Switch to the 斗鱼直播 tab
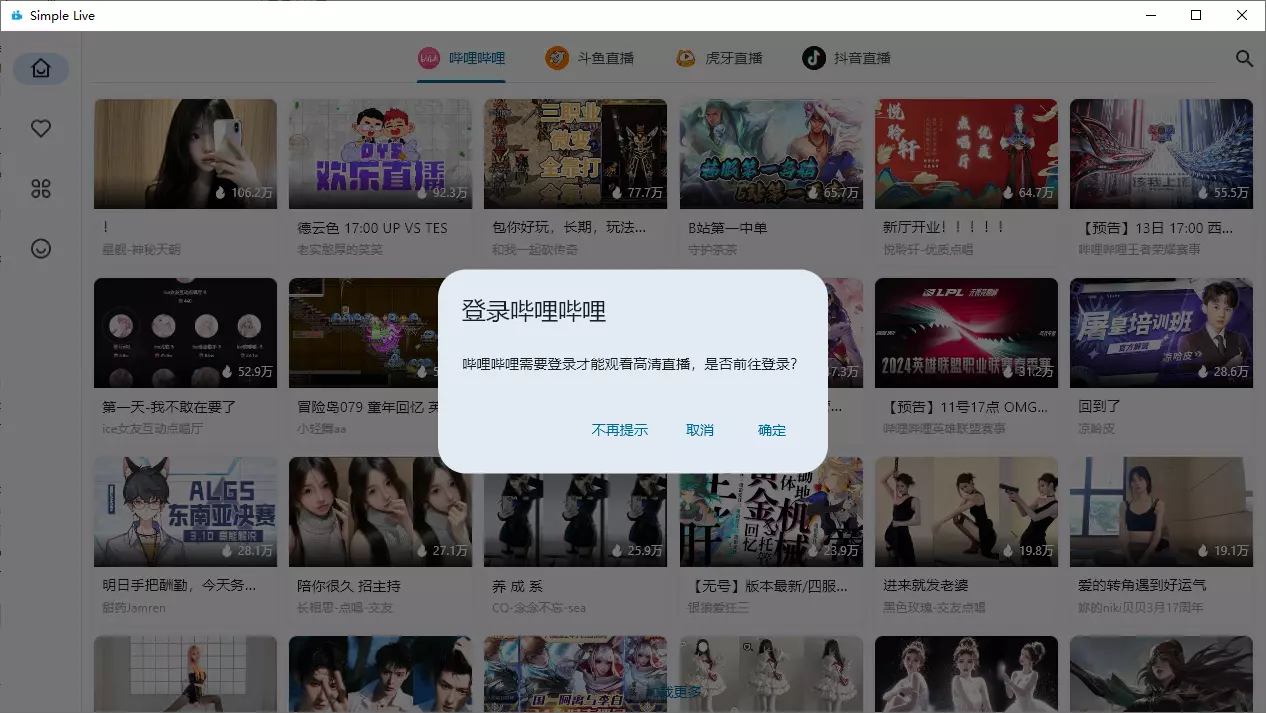The image size is (1266, 713). click(605, 58)
